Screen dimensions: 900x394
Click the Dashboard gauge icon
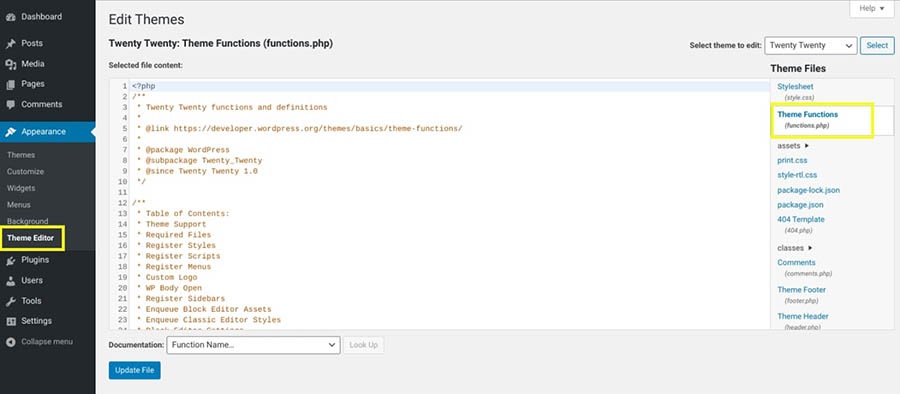point(10,17)
